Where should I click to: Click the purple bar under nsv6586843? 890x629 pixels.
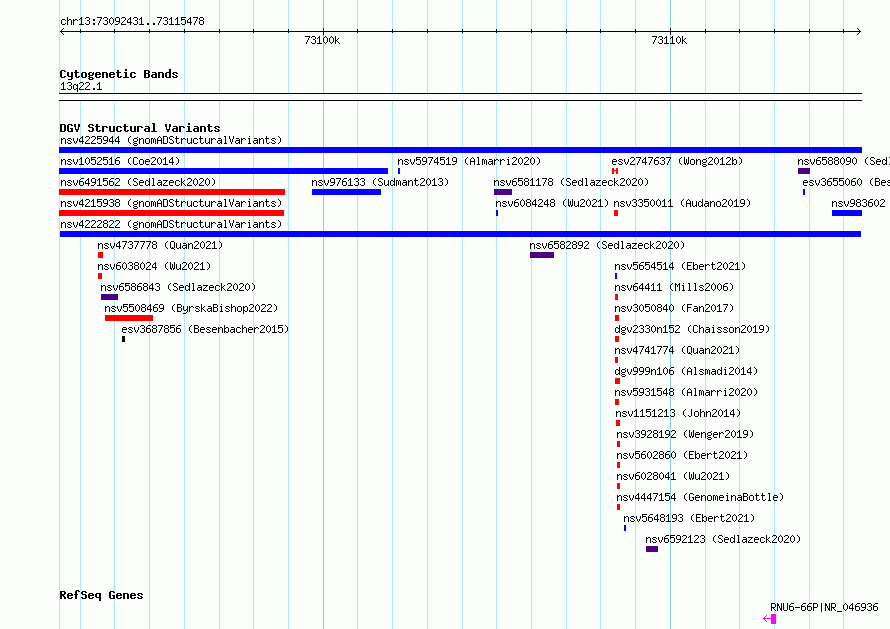(x=110, y=297)
